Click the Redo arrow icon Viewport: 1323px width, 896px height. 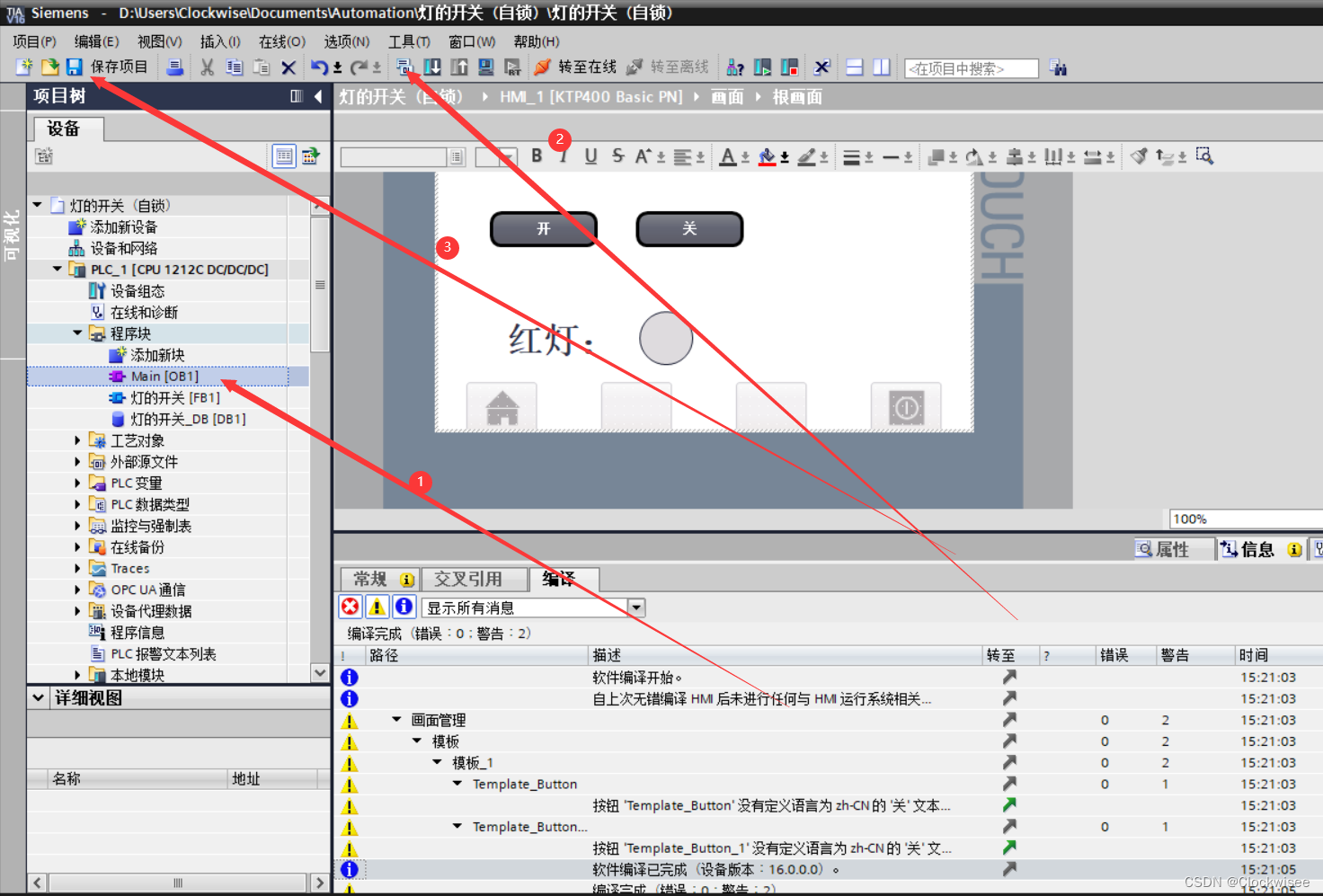tap(360, 67)
